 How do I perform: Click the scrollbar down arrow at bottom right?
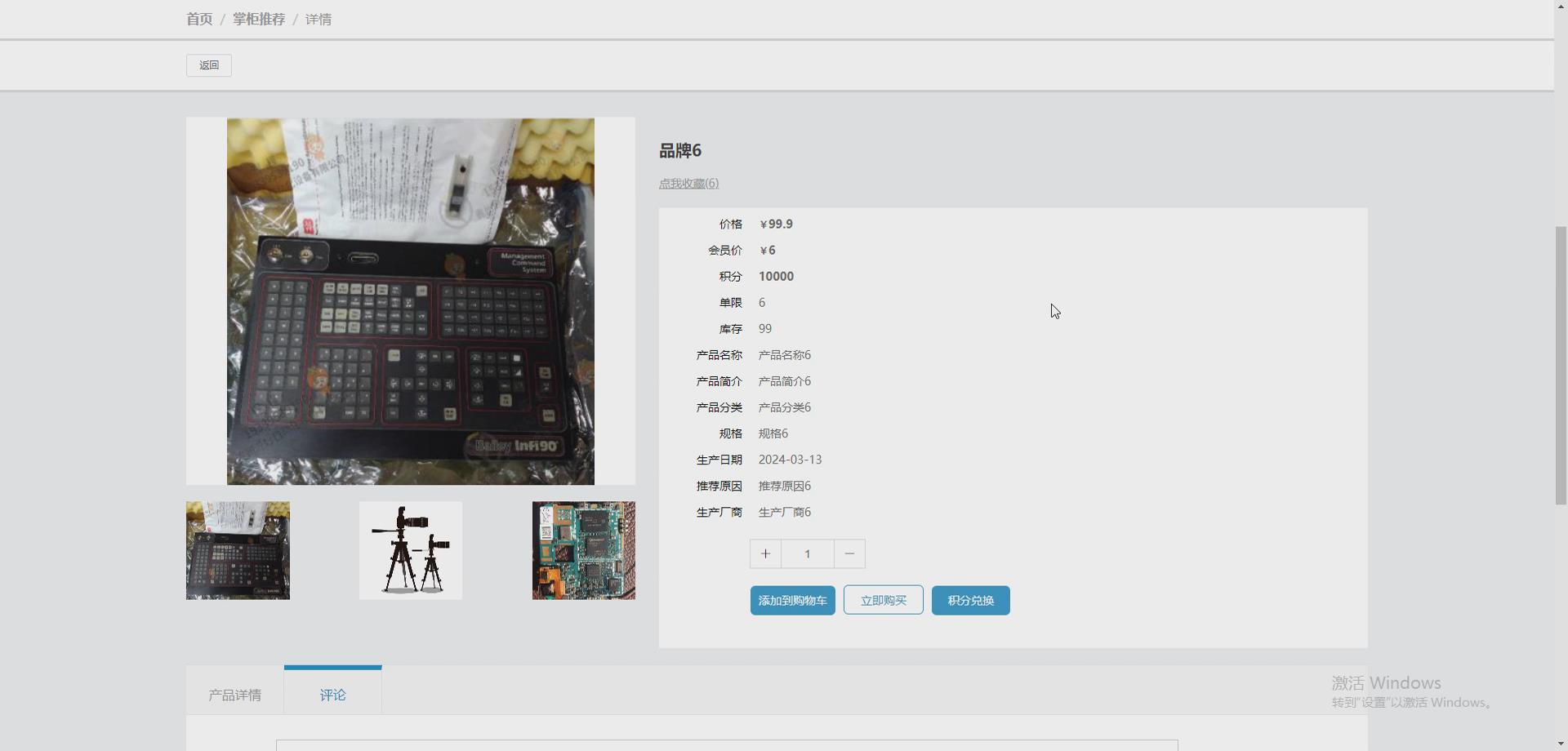click(x=1561, y=741)
